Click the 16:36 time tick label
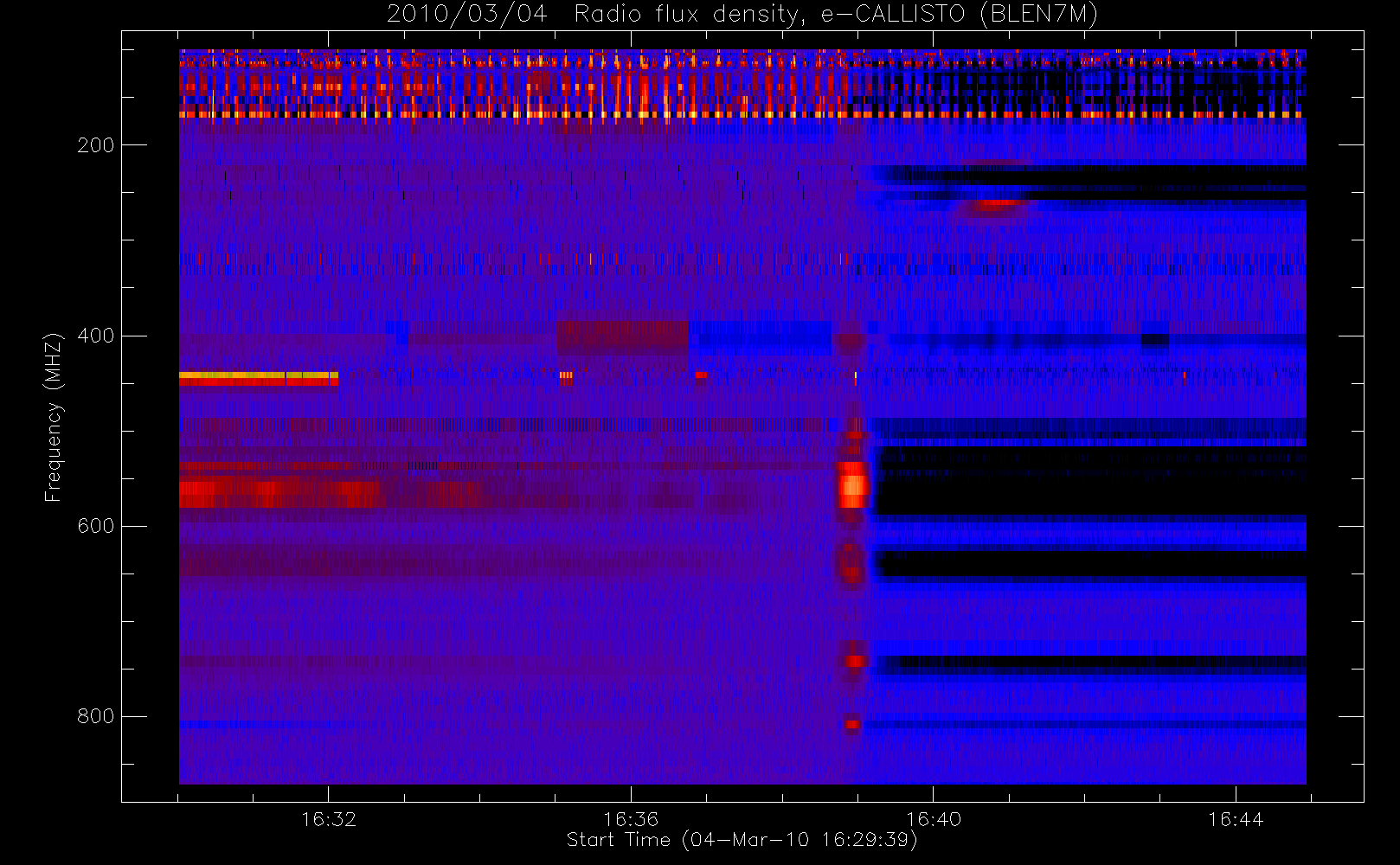The height and width of the screenshot is (865, 1400). 631,819
